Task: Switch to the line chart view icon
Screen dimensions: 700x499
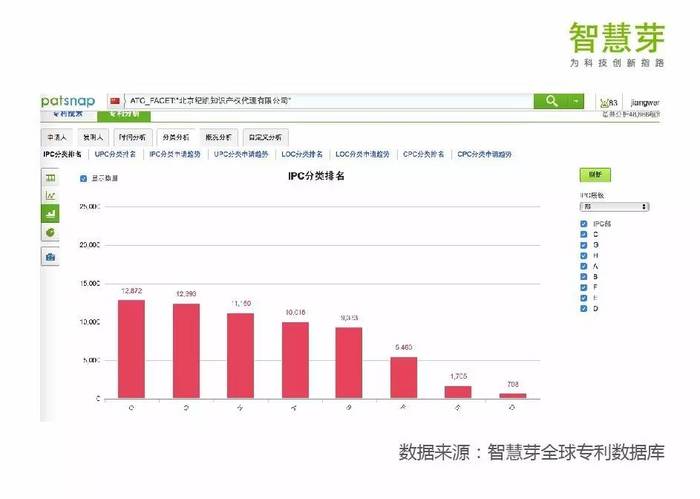Action: [50, 195]
